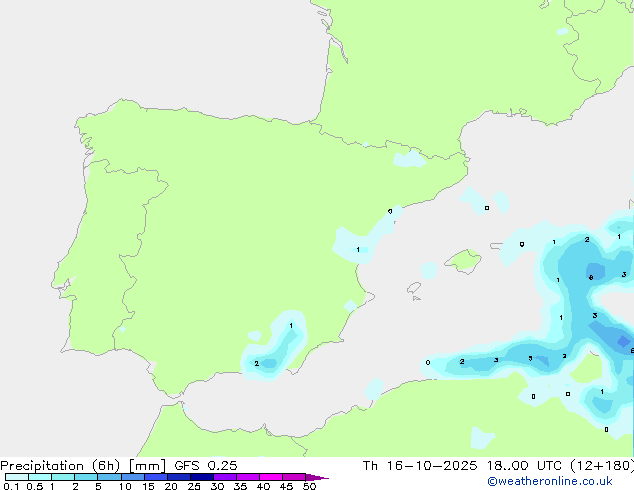Click the 'GFS 0.25' model label
This screenshot has width=634, height=490.
pos(206,466)
